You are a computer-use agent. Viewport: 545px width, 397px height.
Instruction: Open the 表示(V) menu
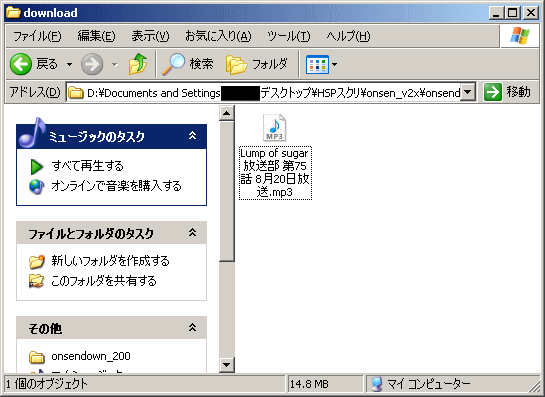point(150,36)
